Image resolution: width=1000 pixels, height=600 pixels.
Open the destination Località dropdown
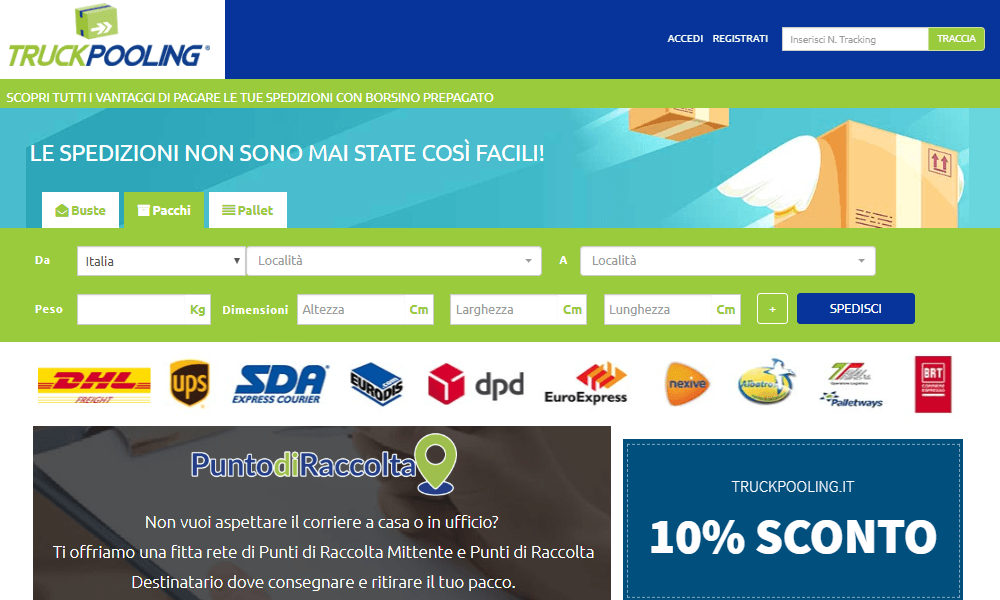coord(728,261)
